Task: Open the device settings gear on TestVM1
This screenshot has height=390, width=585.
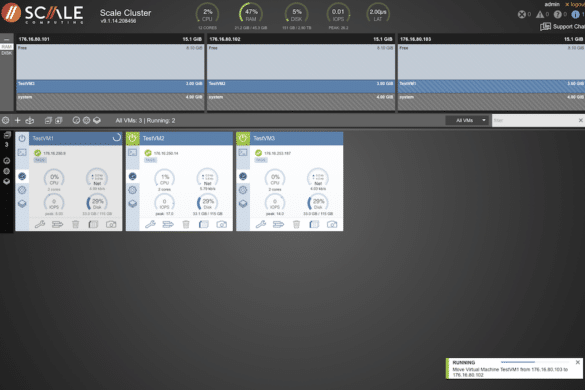Action: point(22,190)
